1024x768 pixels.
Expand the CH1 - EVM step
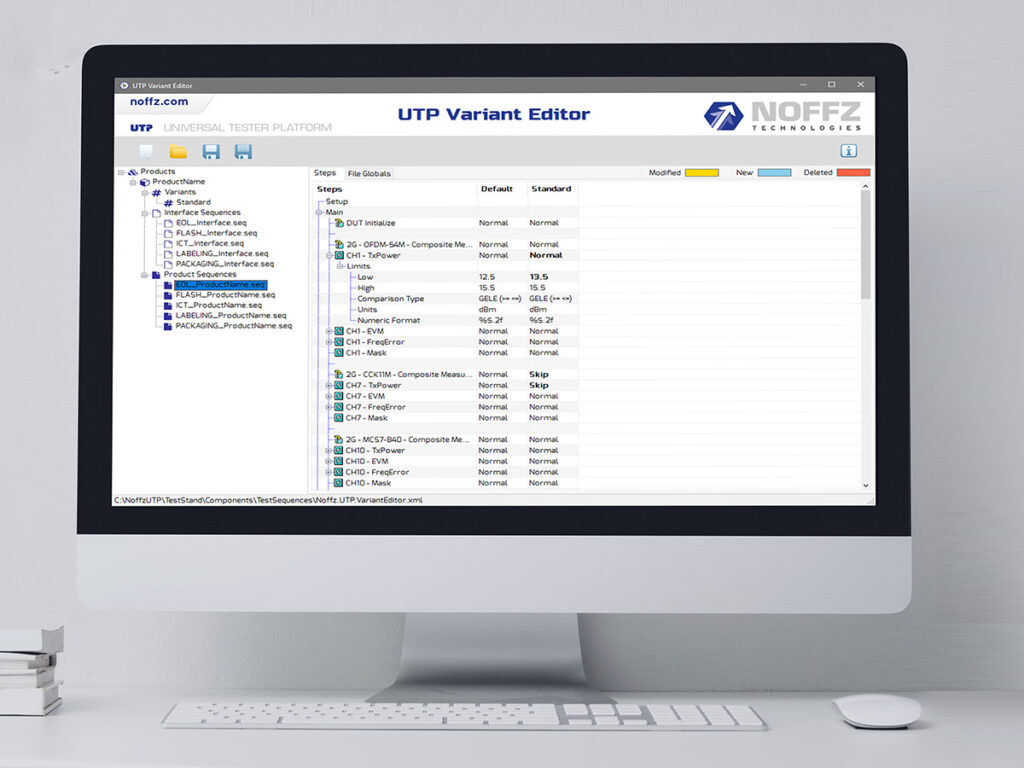tap(329, 331)
